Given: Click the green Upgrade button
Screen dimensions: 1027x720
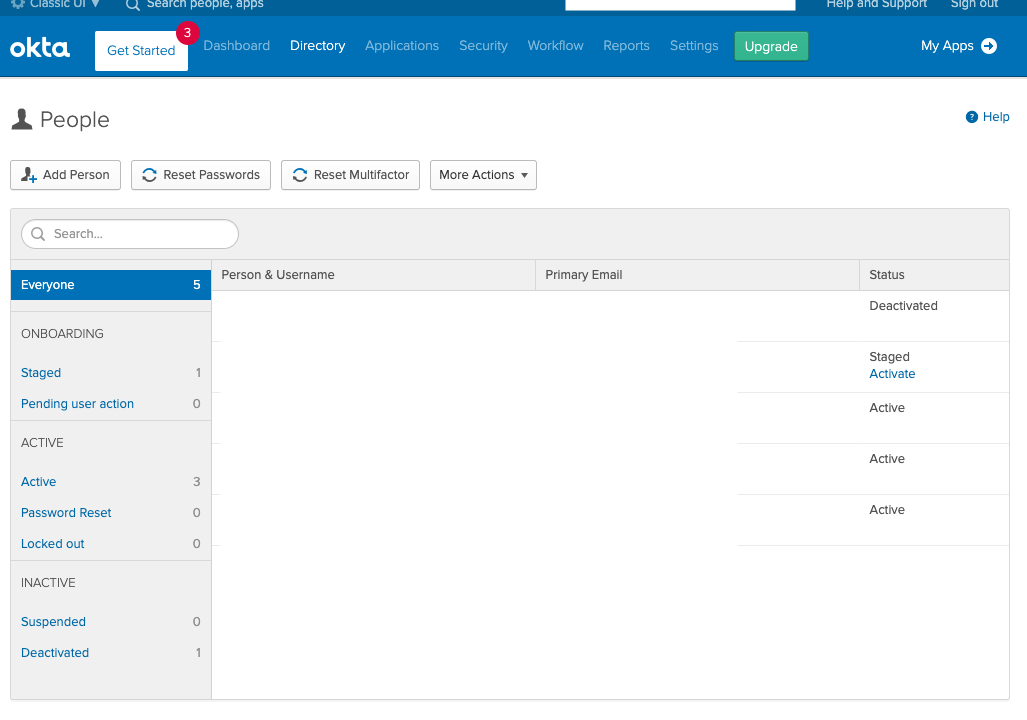Looking at the screenshot, I should point(771,47).
